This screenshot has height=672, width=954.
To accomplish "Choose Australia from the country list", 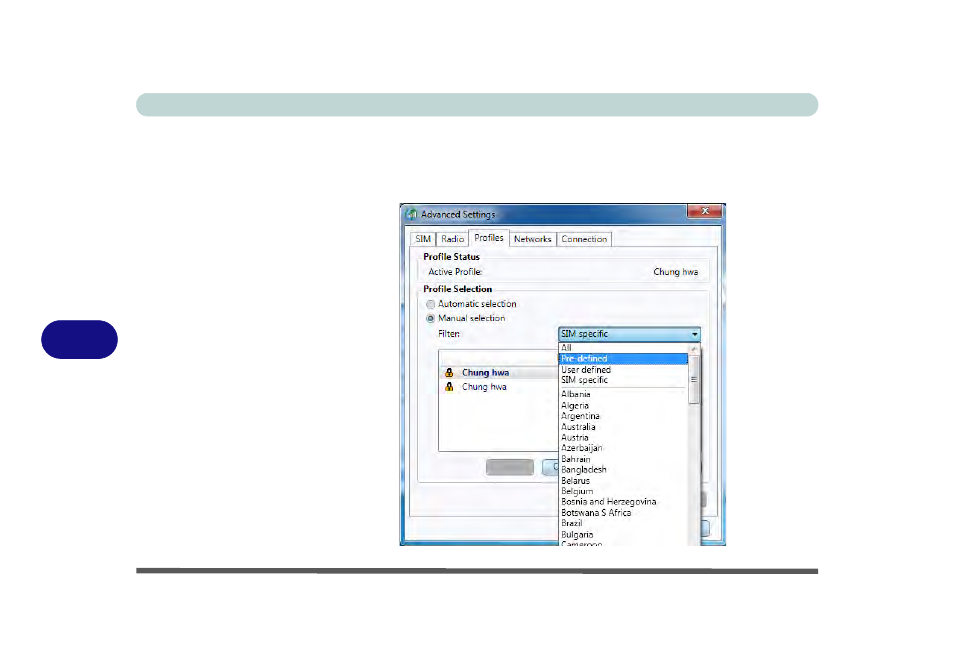I will (578, 427).
